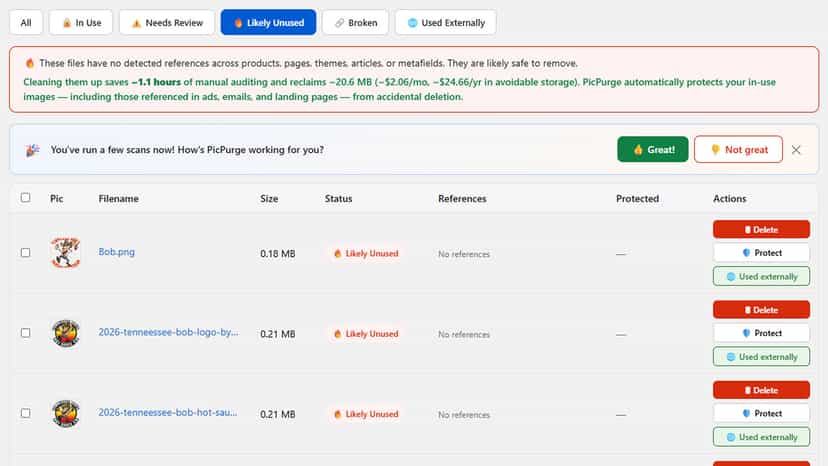The image size is (828, 466).
Task: Delete the 2026-tennessee-bob-logo-by file
Action: click(761, 310)
